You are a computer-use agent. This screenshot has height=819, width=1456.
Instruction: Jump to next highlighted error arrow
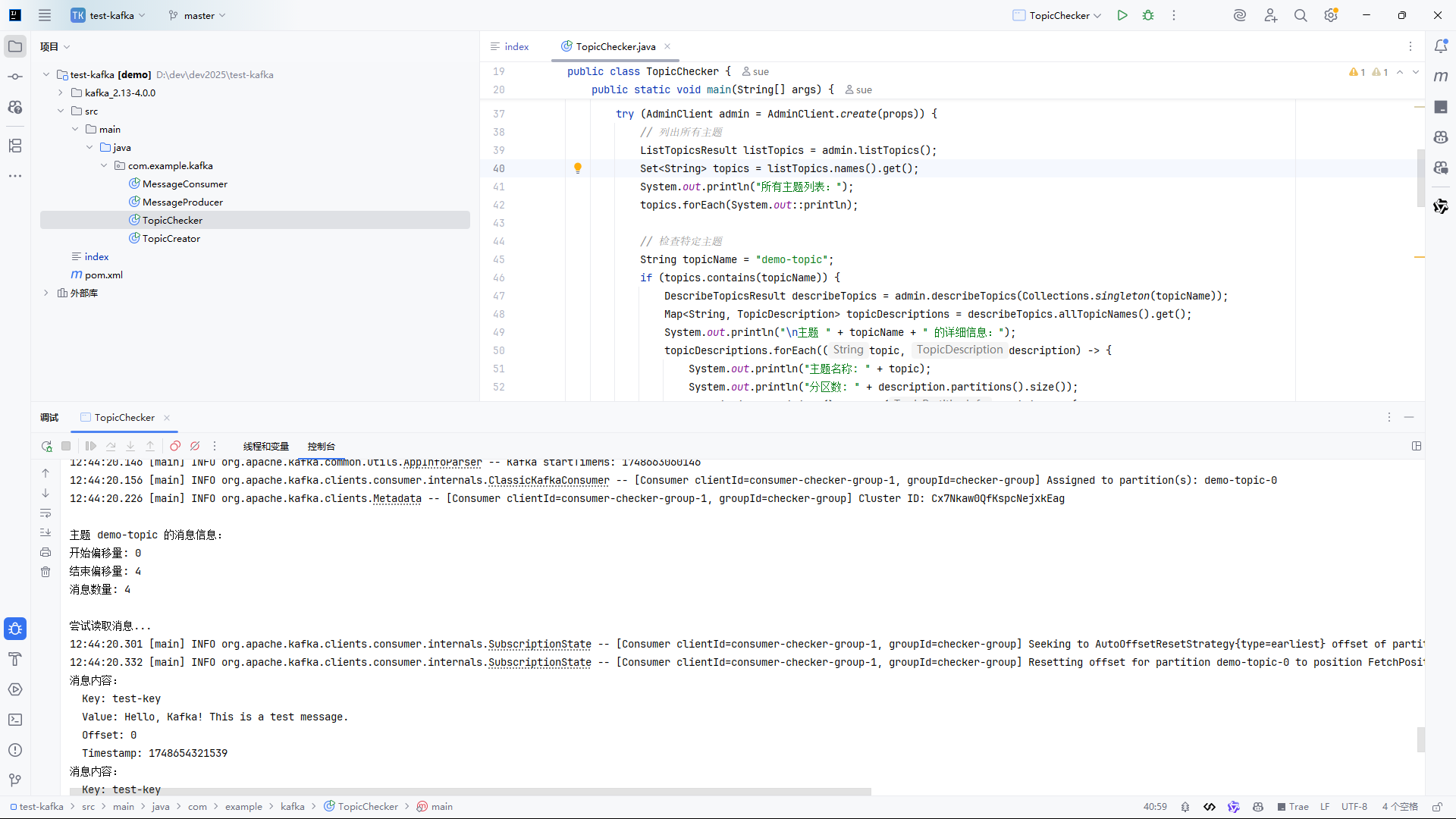click(1415, 72)
